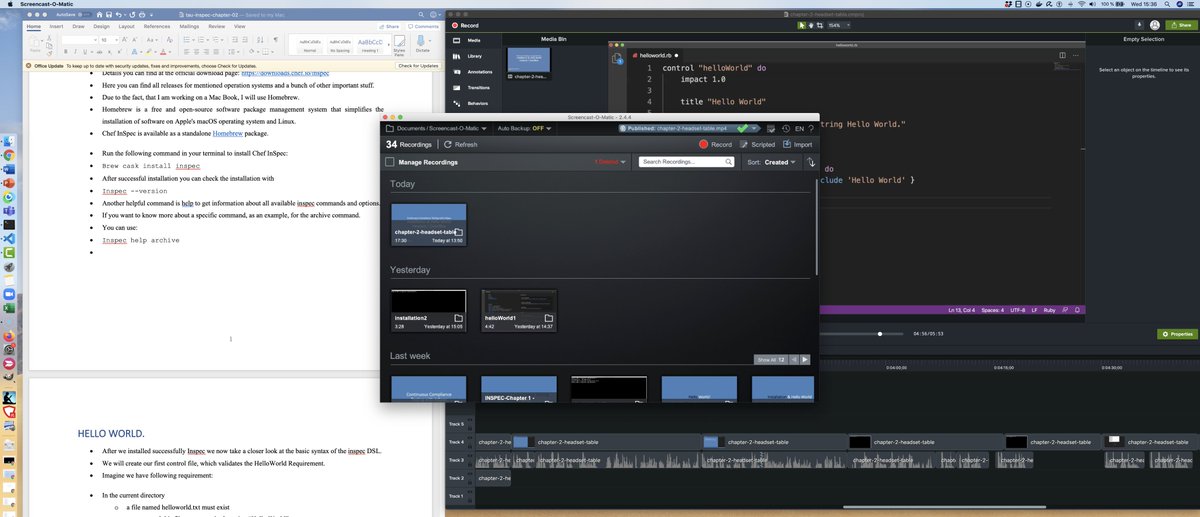The height and width of the screenshot is (517, 1200).
Task: Click Show All 12 in Last week
Action: click(x=770, y=359)
